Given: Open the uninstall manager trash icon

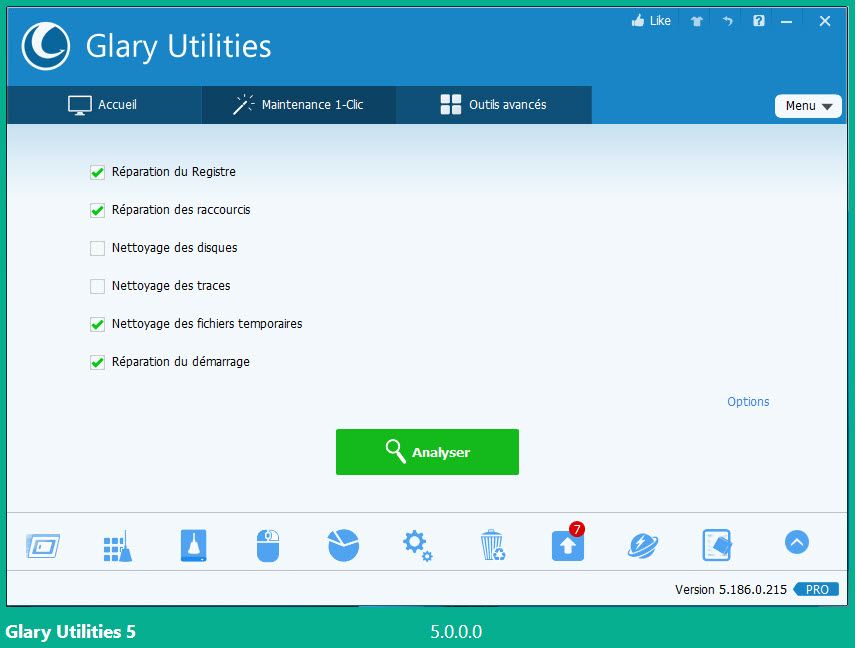Looking at the screenshot, I should point(493,545).
